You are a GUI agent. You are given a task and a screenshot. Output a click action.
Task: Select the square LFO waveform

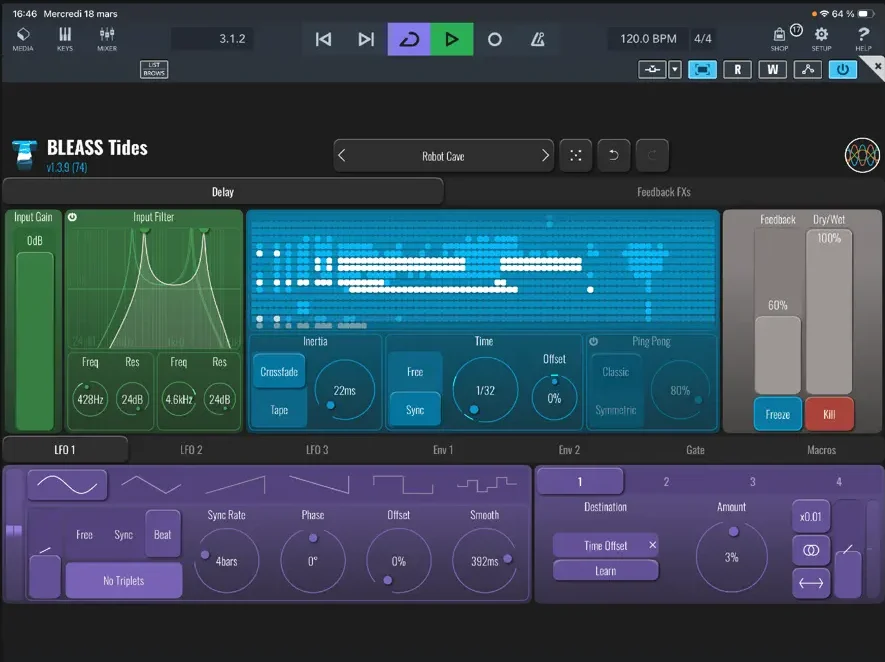point(403,485)
